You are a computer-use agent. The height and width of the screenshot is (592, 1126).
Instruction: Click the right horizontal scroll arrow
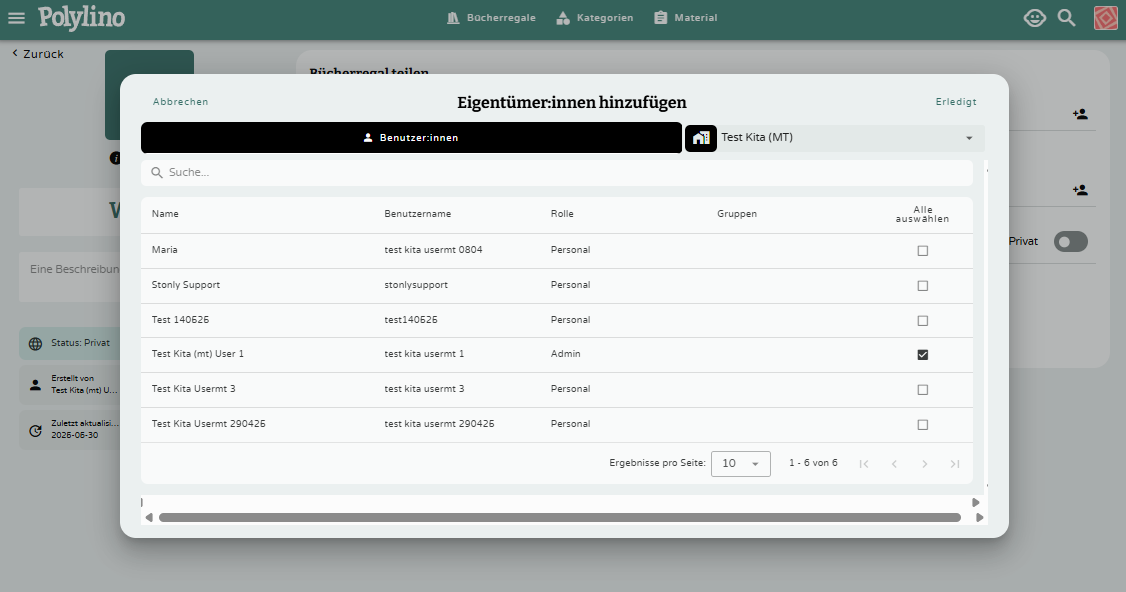pyautogui.click(x=980, y=517)
